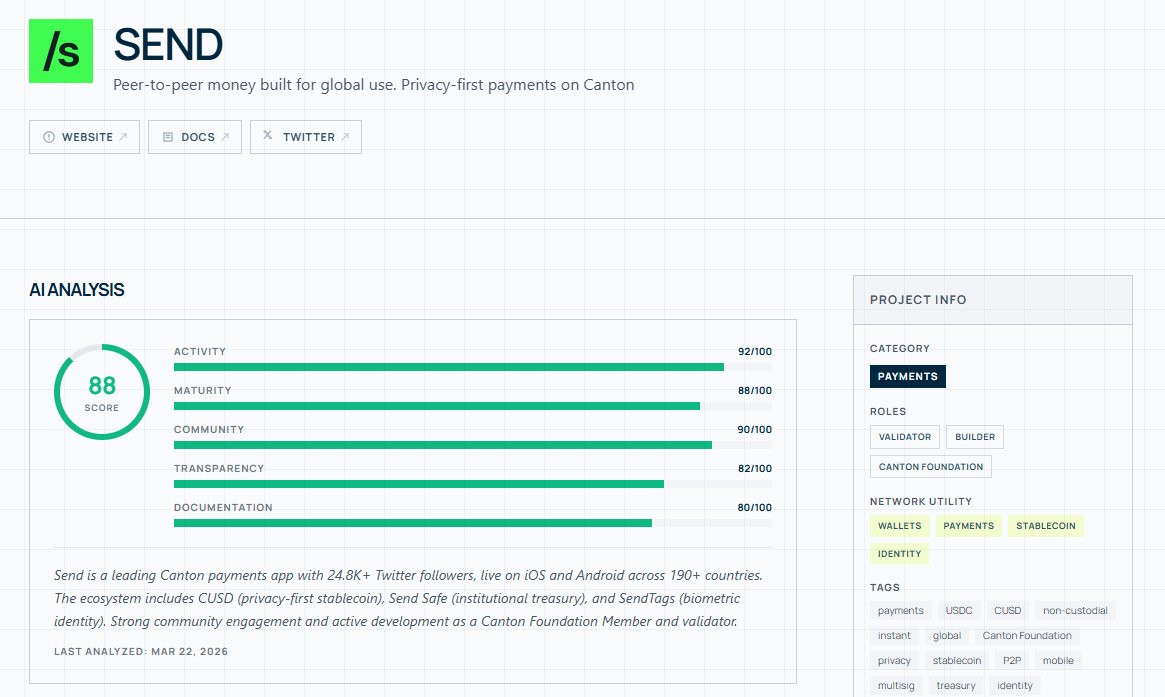Click the green Send /s logo
The image size is (1165, 697).
pyautogui.click(x=61, y=51)
